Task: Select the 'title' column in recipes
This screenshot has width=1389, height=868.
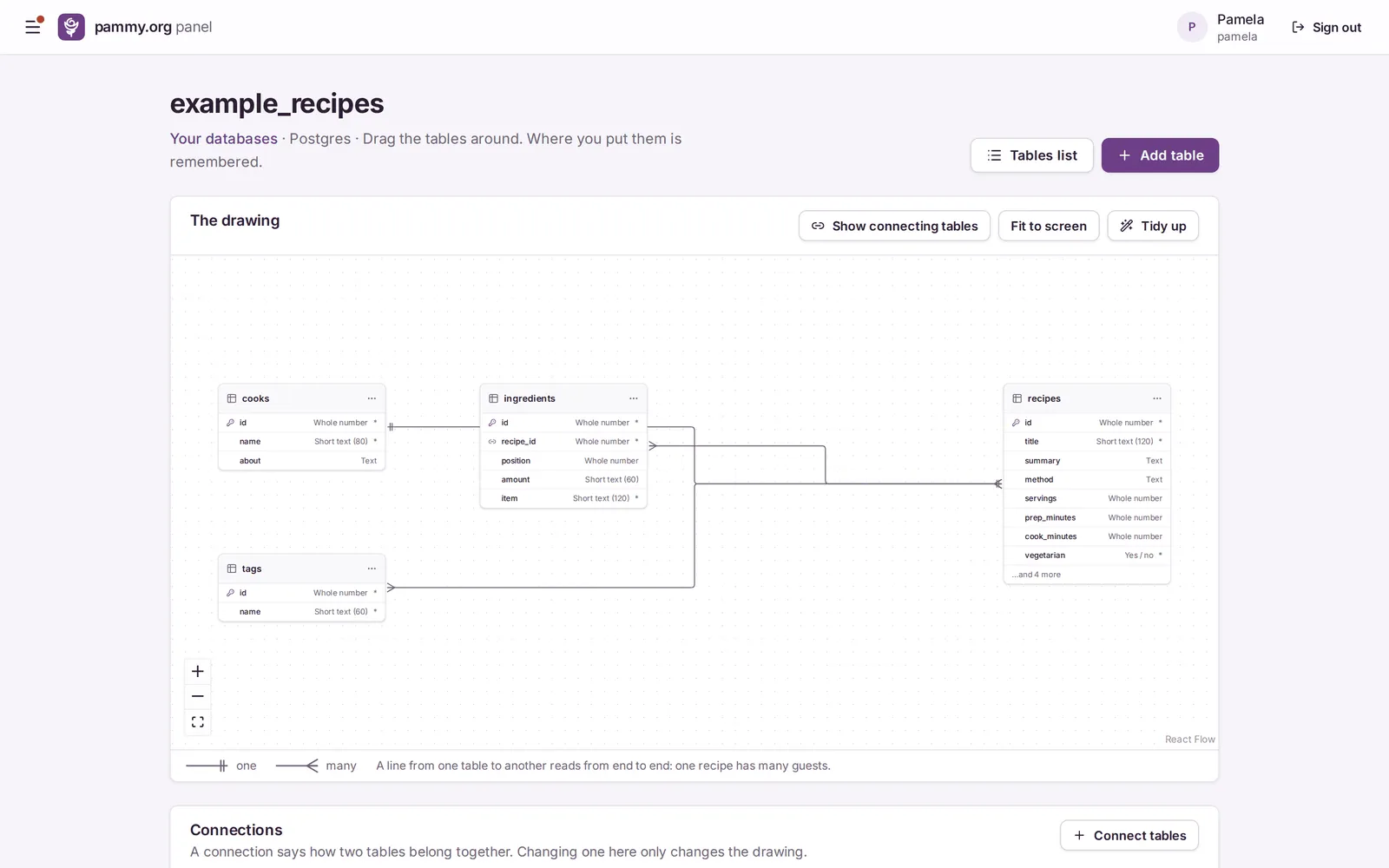Action: [x=1087, y=442]
